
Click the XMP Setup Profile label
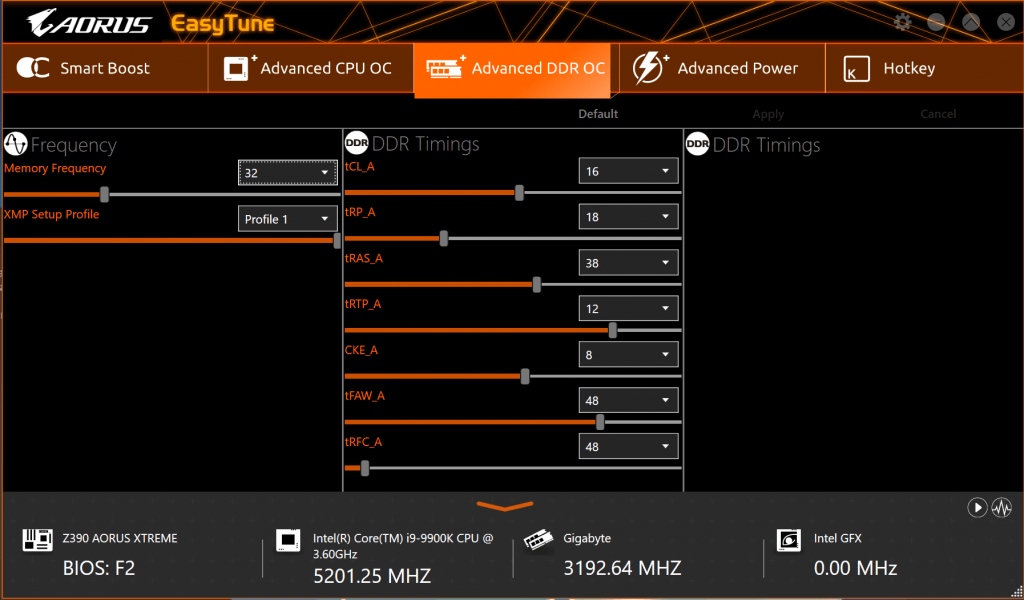click(x=52, y=214)
